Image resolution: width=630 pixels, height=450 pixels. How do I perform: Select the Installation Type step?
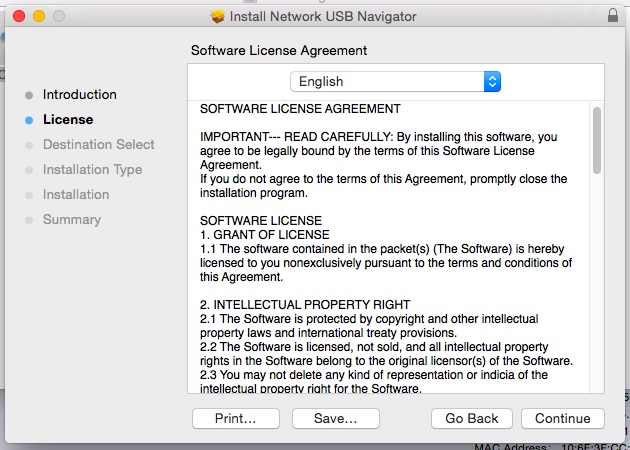(x=92, y=170)
